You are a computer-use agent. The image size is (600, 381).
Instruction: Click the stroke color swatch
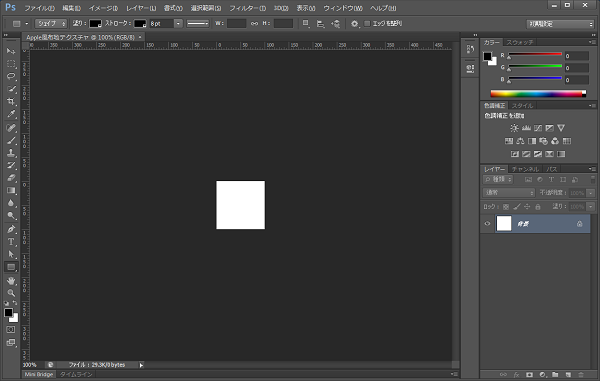point(140,24)
